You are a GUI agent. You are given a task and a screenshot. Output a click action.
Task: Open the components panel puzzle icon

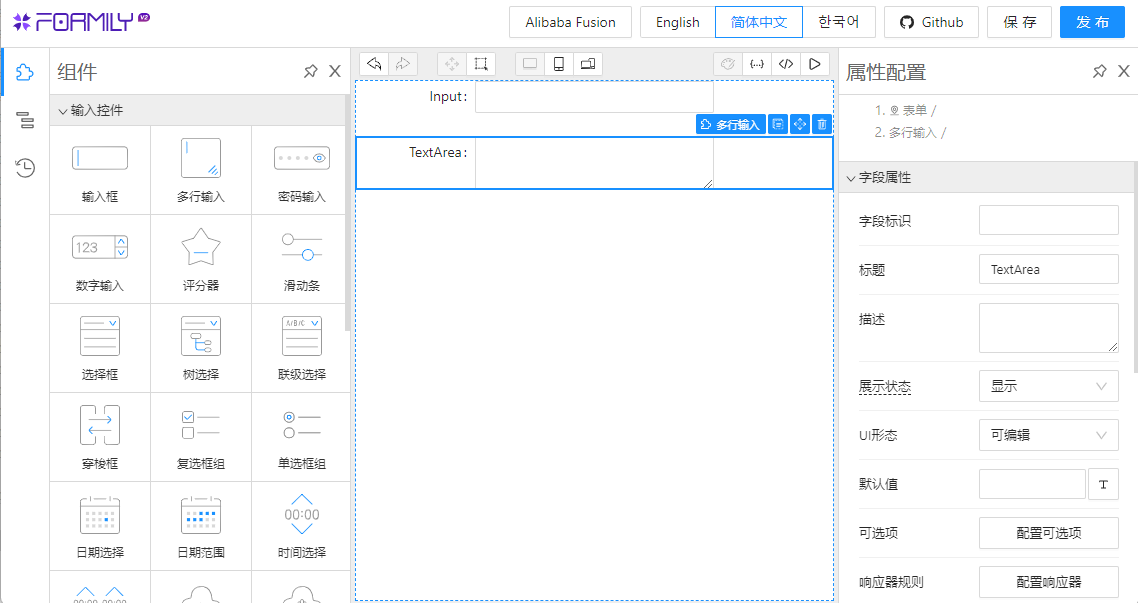click(25, 72)
